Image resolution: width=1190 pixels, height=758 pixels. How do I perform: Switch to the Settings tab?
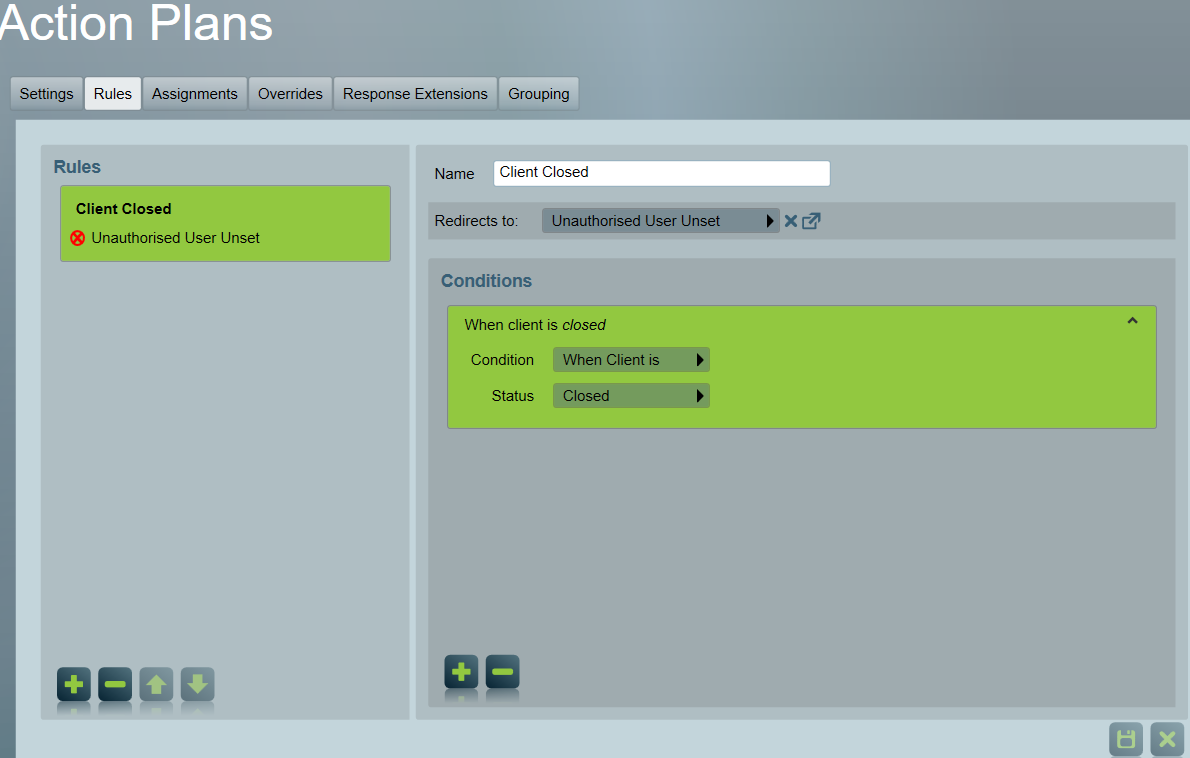coord(46,93)
